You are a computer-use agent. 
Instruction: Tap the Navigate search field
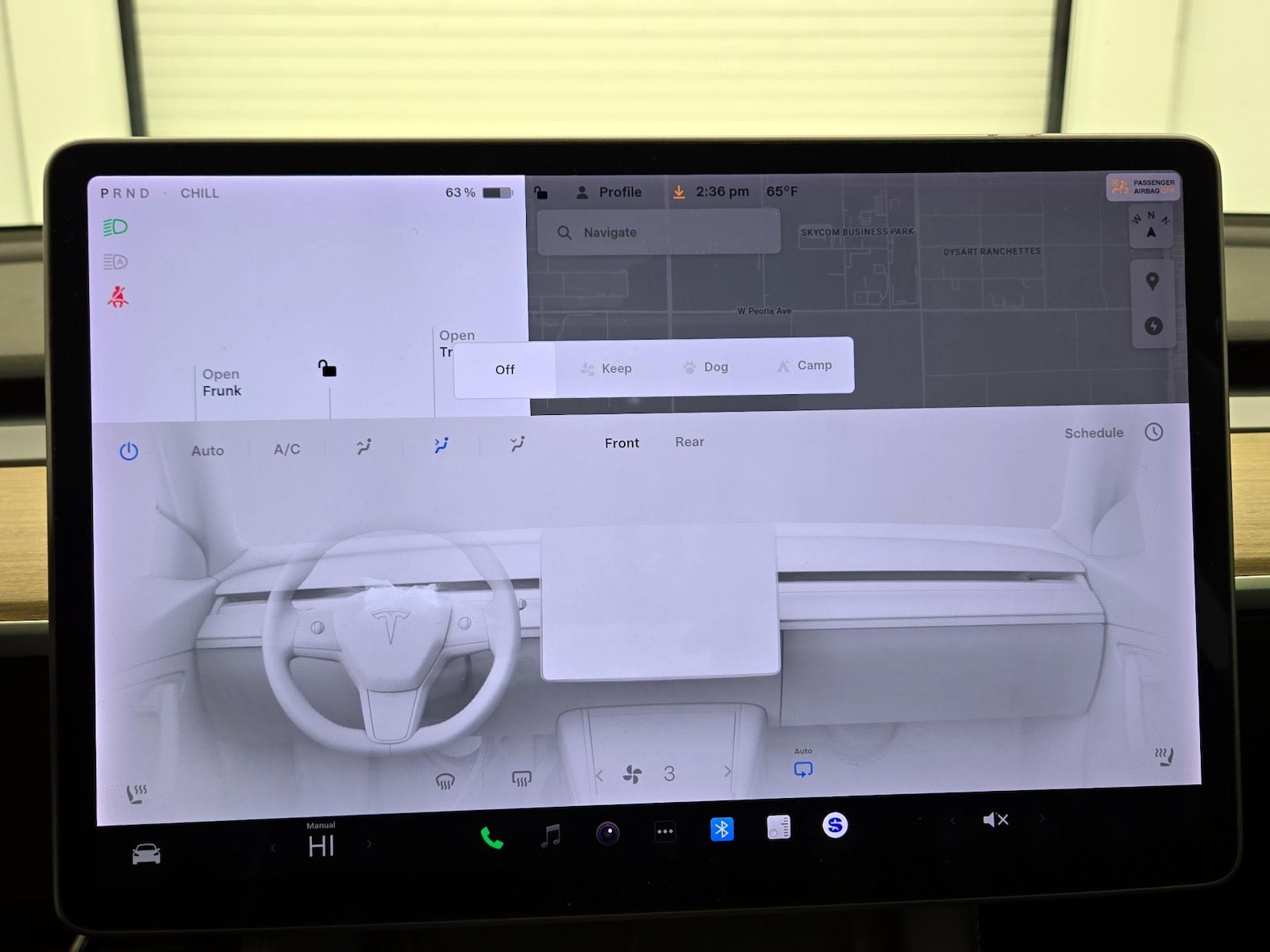point(659,232)
